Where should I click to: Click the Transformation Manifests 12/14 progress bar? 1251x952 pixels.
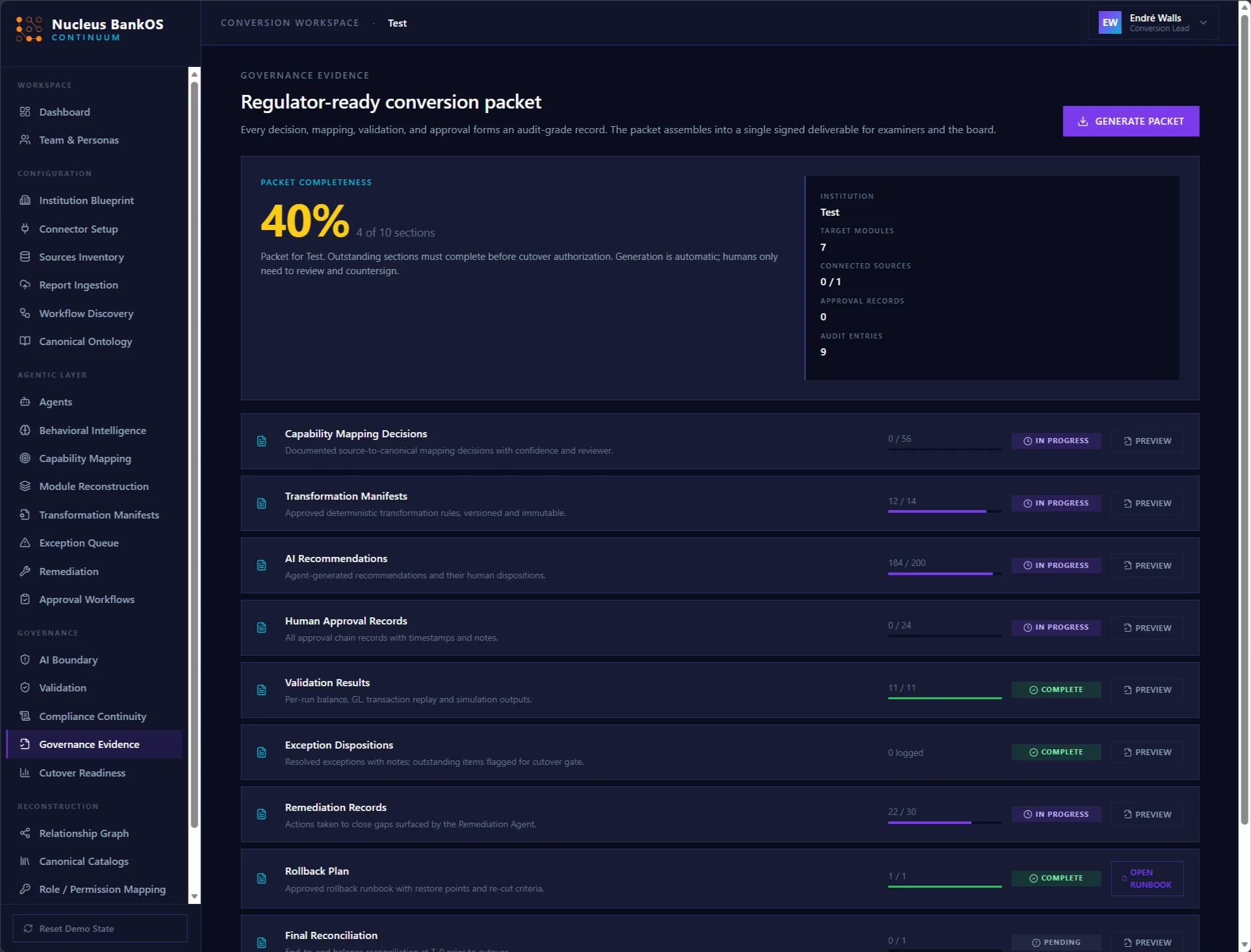(944, 511)
